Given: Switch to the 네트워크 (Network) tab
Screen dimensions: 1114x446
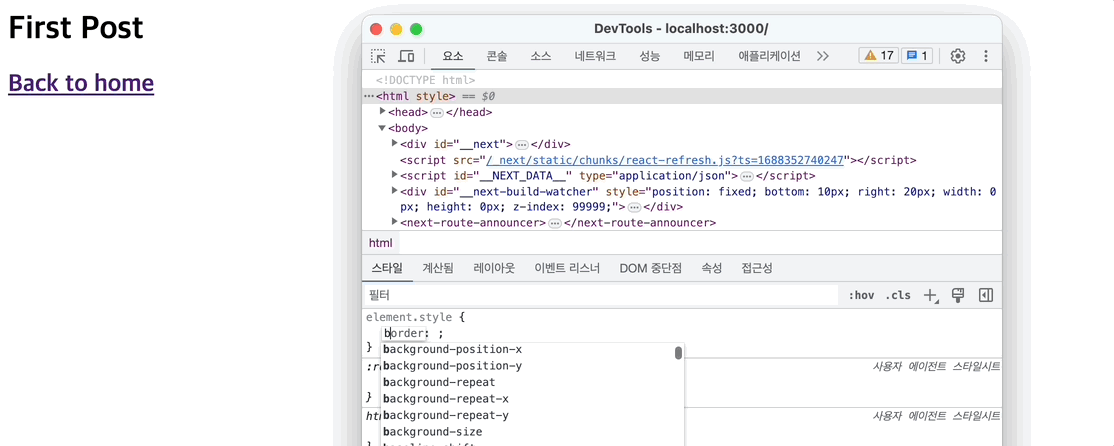Looking at the screenshot, I should (595, 56).
